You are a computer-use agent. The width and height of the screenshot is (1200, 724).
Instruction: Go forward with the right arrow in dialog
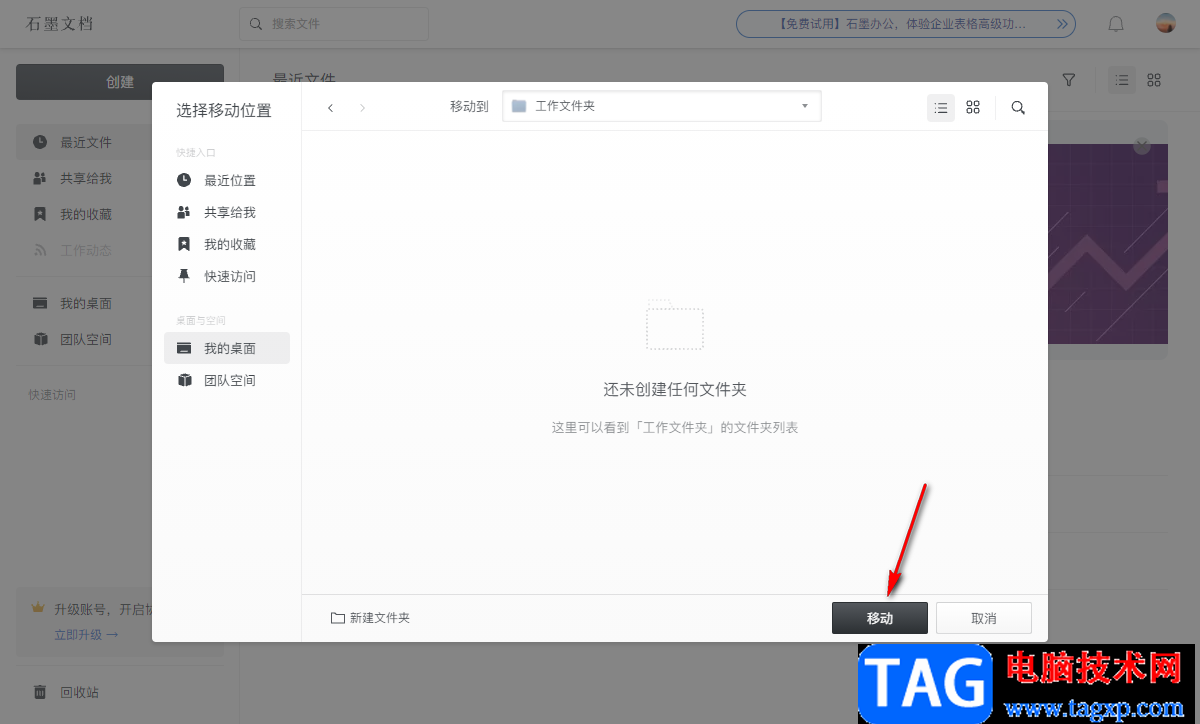(362, 107)
